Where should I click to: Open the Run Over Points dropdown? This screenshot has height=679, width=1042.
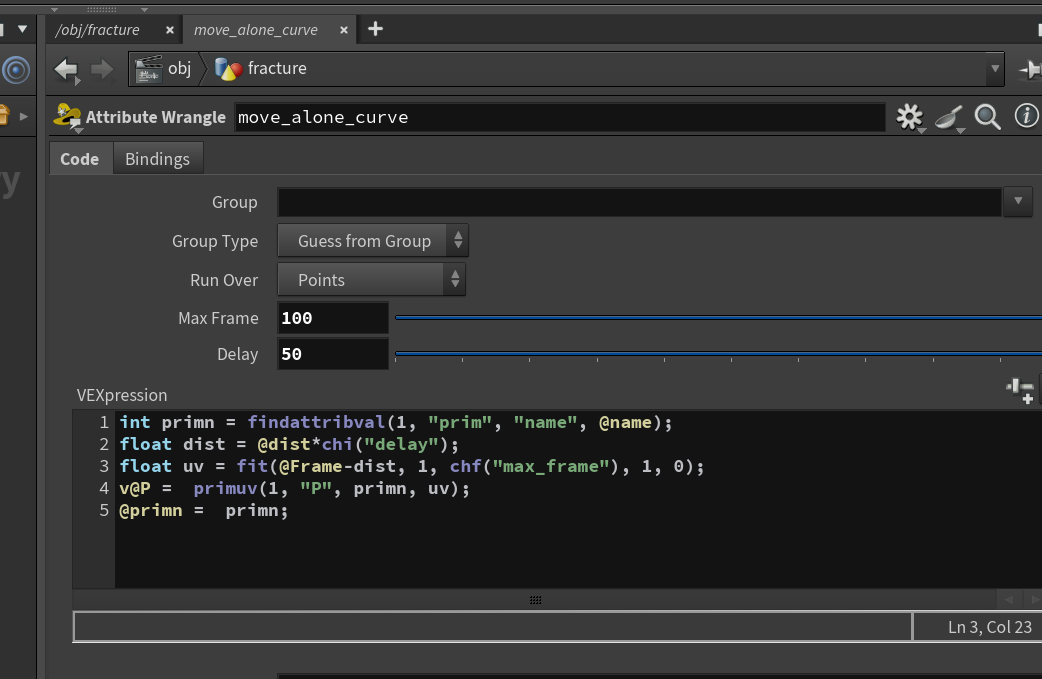coord(371,280)
